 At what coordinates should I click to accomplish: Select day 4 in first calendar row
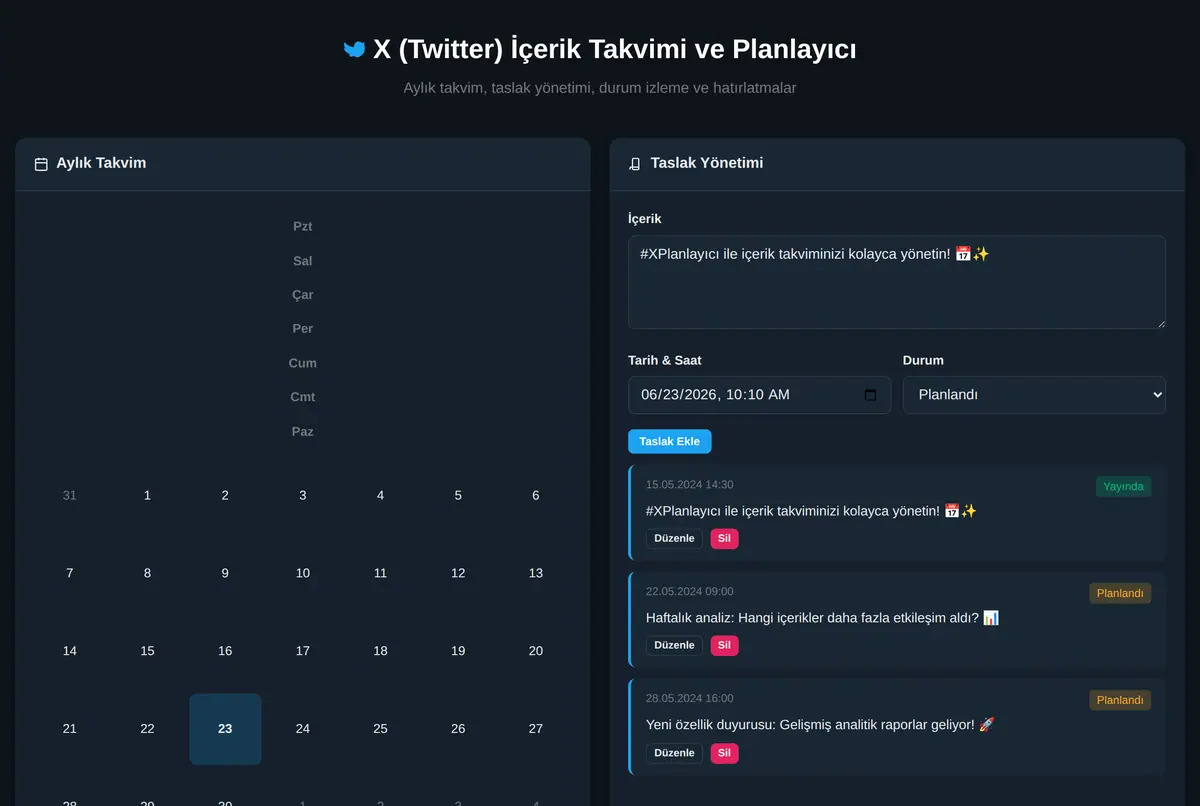(x=380, y=495)
